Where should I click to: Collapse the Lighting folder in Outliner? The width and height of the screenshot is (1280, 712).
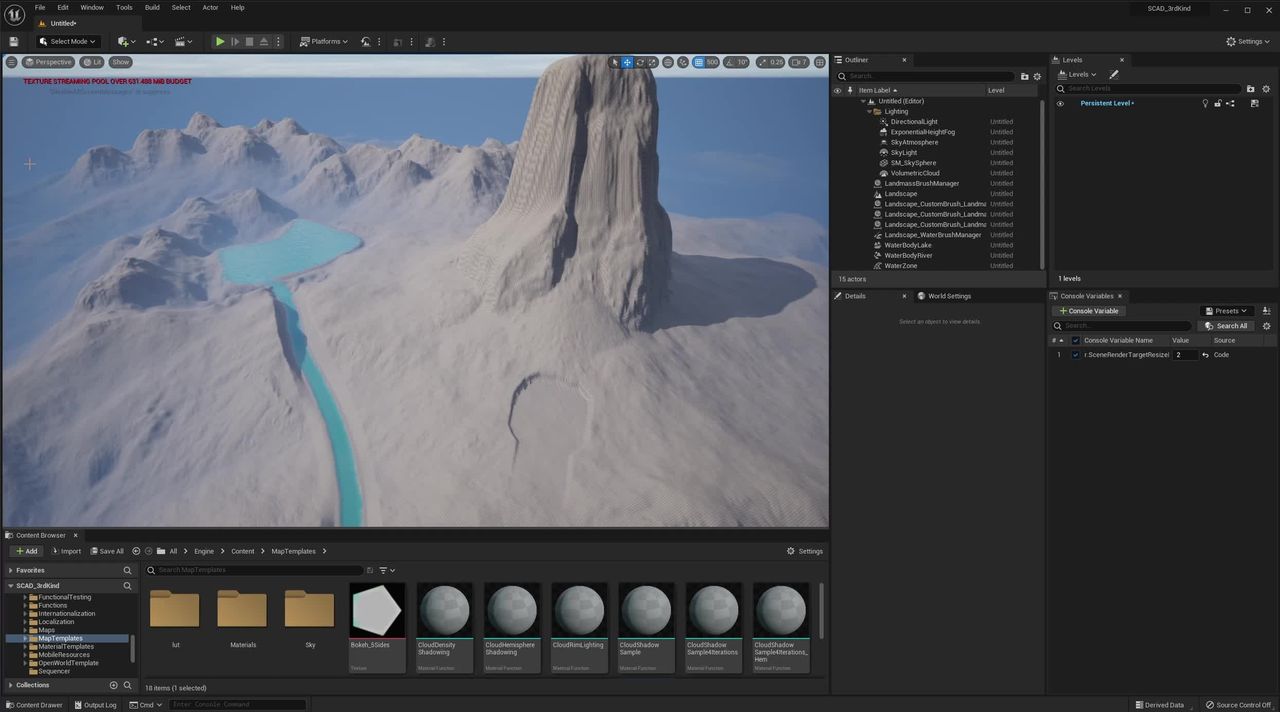point(870,111)
